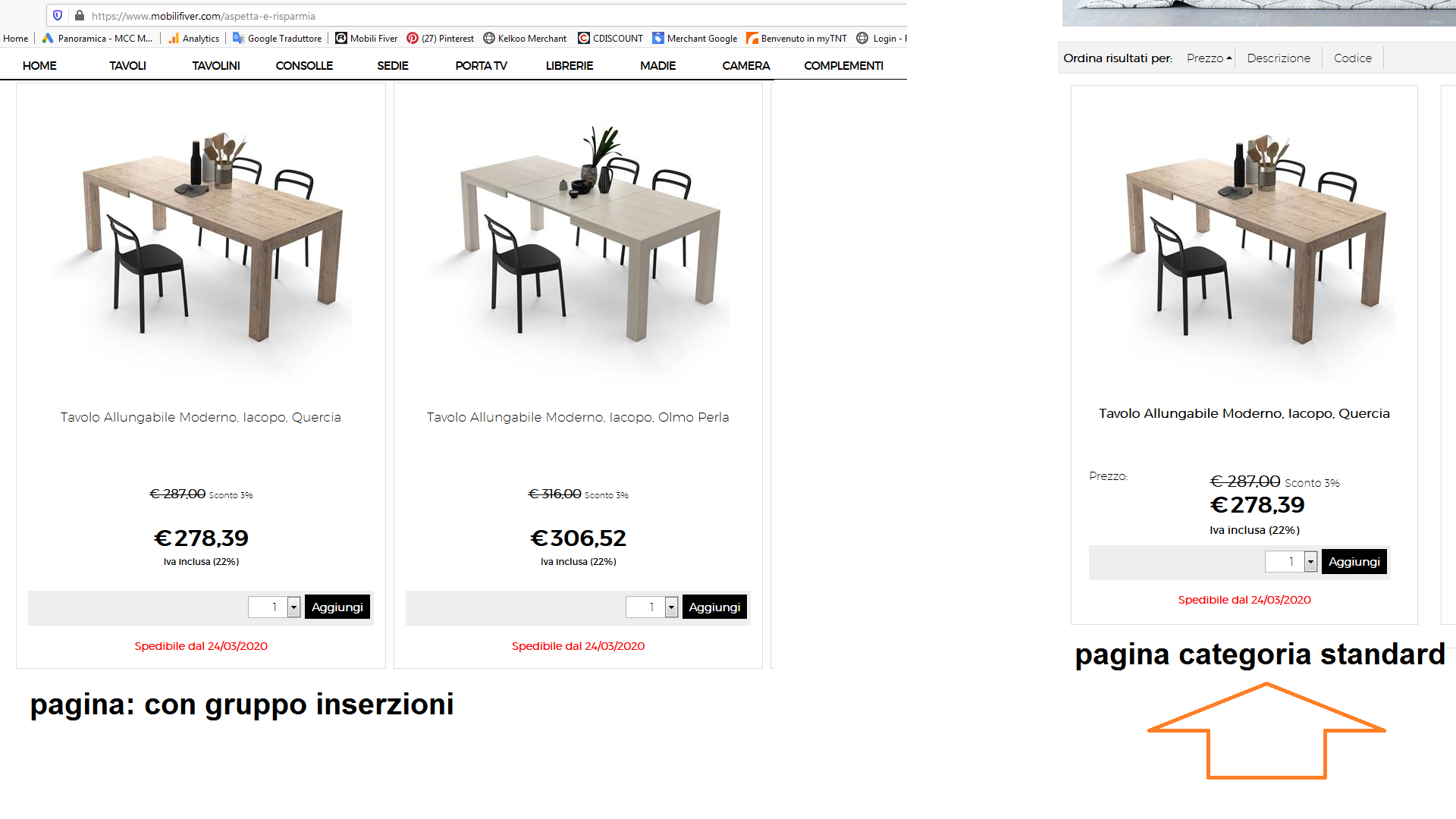Expand quantity dropdown for Olmo Perla table
Image resolution: width=1456 pixels, height=819 pixels.
click(x=671, y=607)
